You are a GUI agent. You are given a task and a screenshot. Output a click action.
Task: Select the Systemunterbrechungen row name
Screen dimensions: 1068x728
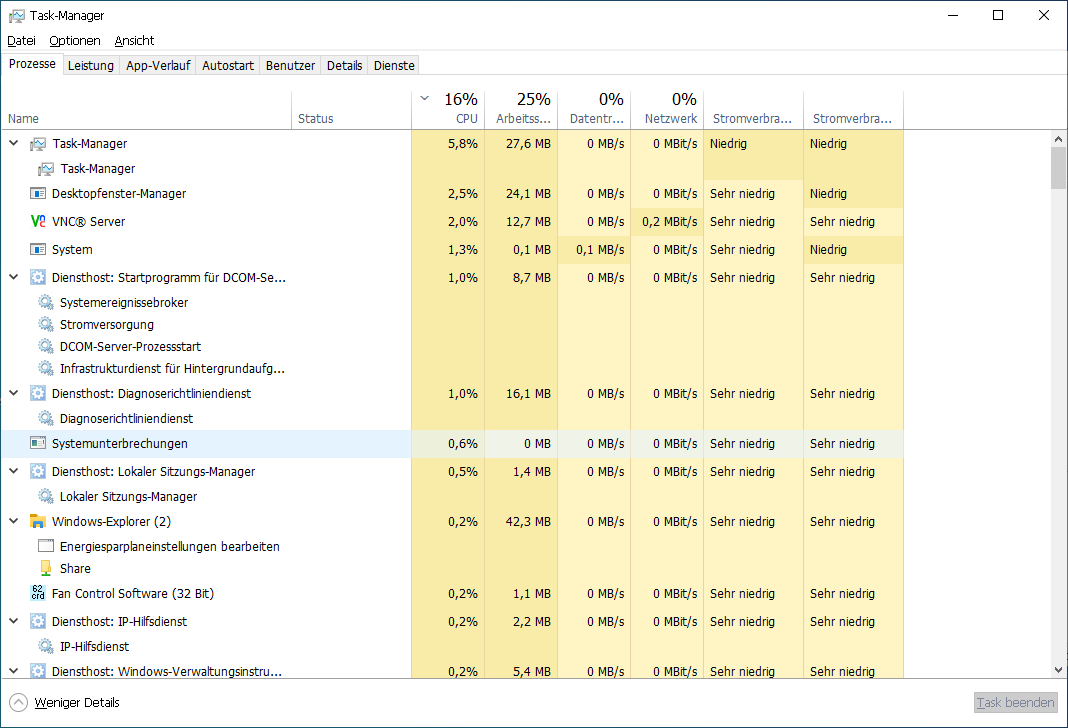120,443
